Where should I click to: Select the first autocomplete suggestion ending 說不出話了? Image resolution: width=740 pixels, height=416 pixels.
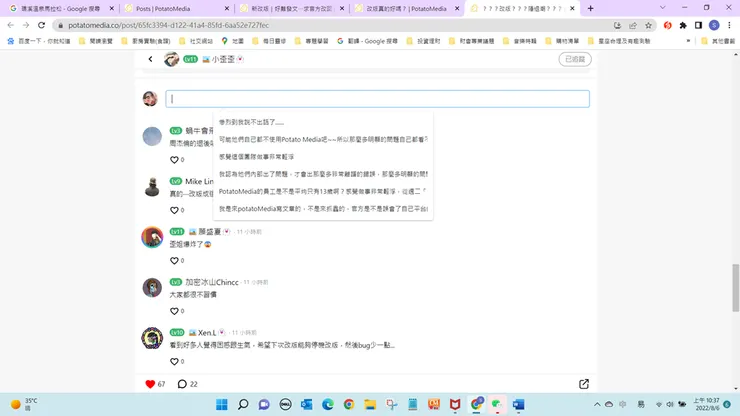[323, 122]
